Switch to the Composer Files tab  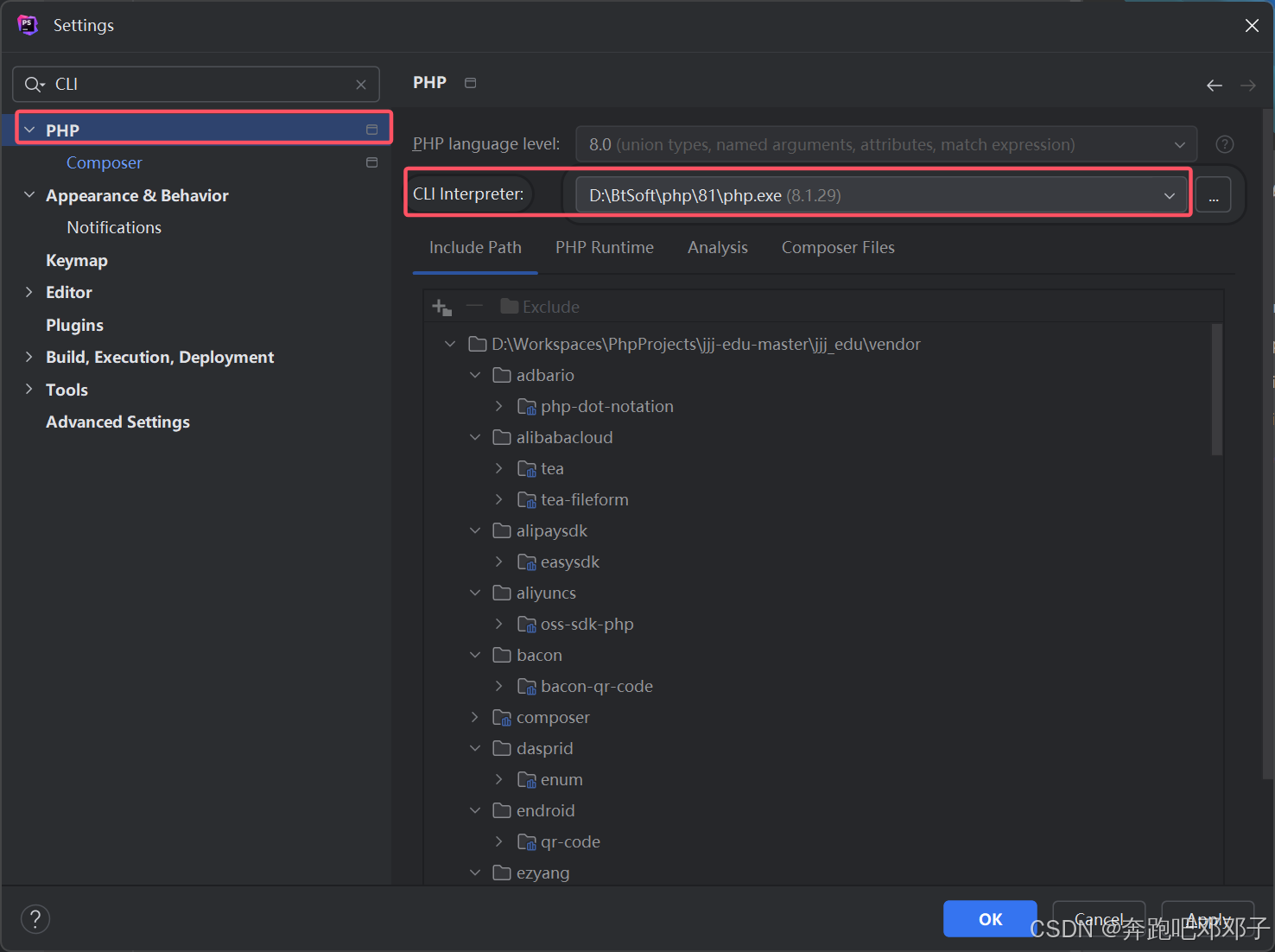pos(838,248)
